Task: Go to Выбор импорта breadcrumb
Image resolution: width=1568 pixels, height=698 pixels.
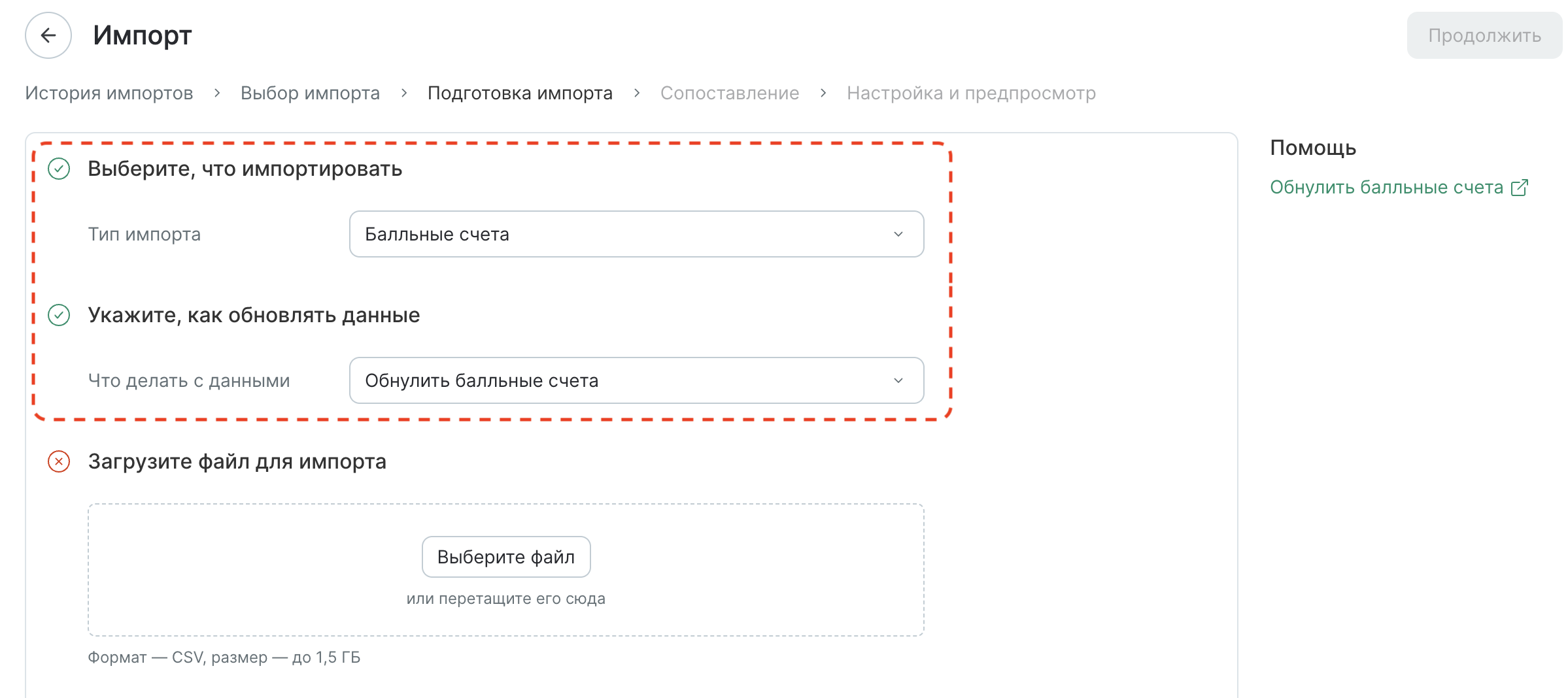Action: tap(310, 93)
